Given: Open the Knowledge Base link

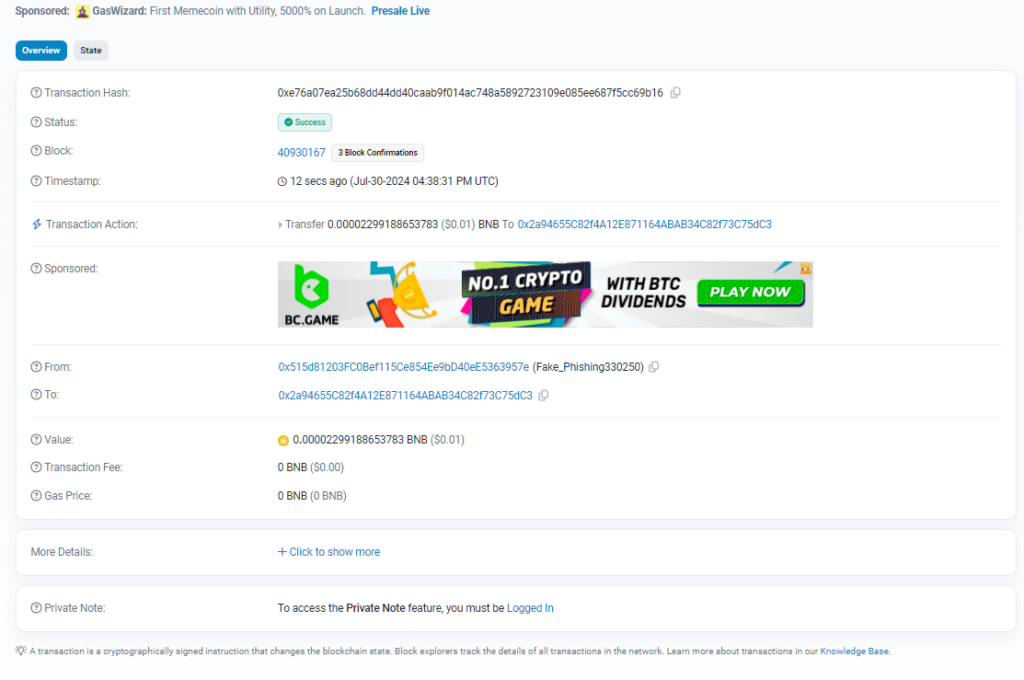Looking at the screenshot, I should click(854, 651).
